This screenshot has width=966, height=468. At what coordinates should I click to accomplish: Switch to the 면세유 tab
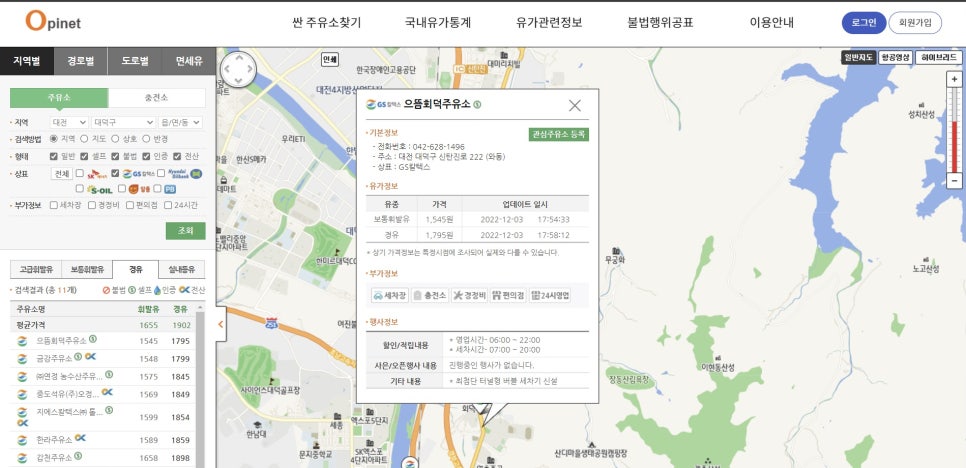189,61
